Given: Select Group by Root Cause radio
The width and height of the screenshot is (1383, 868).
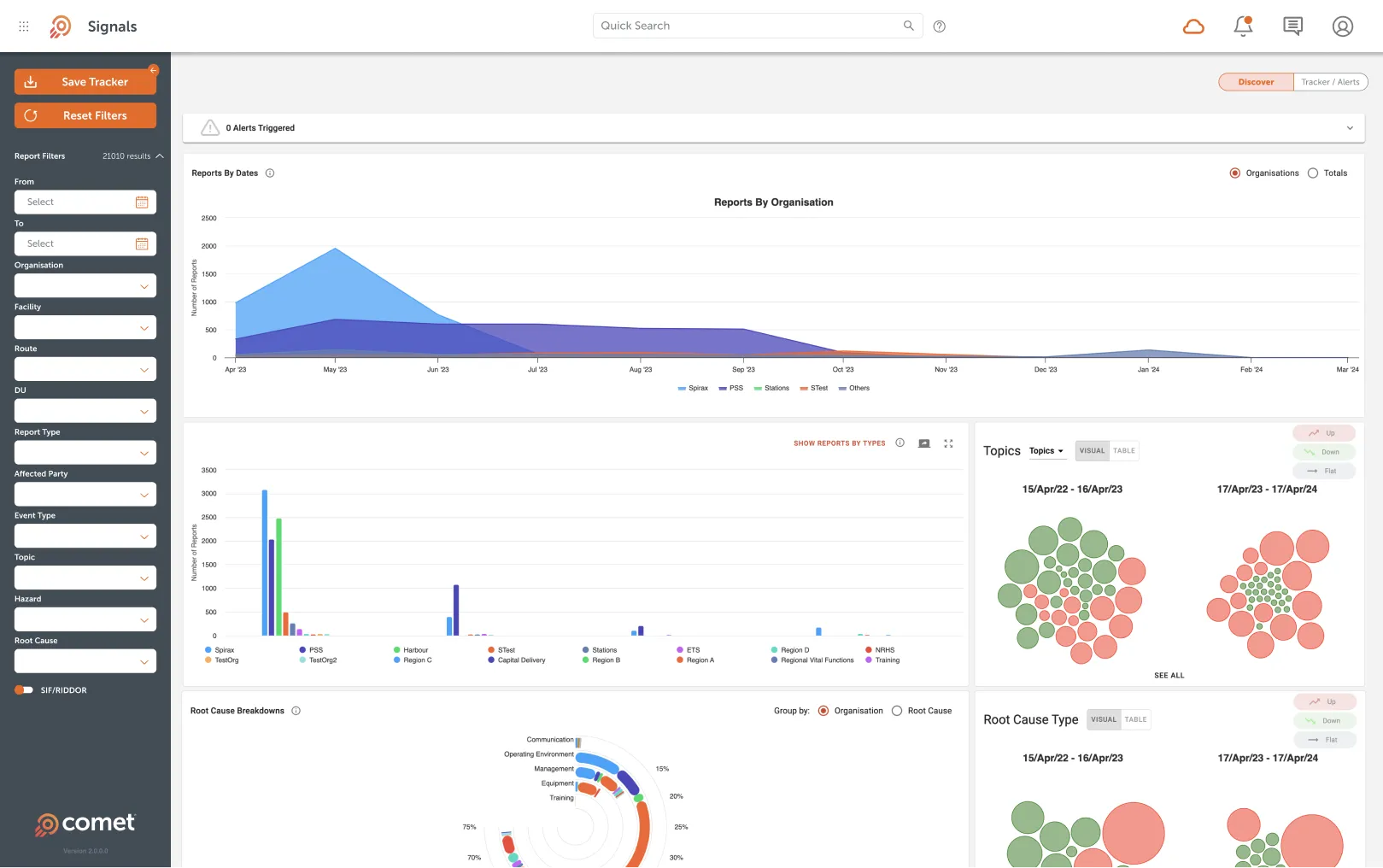Looking at the screenshot, I should point(897,711).
